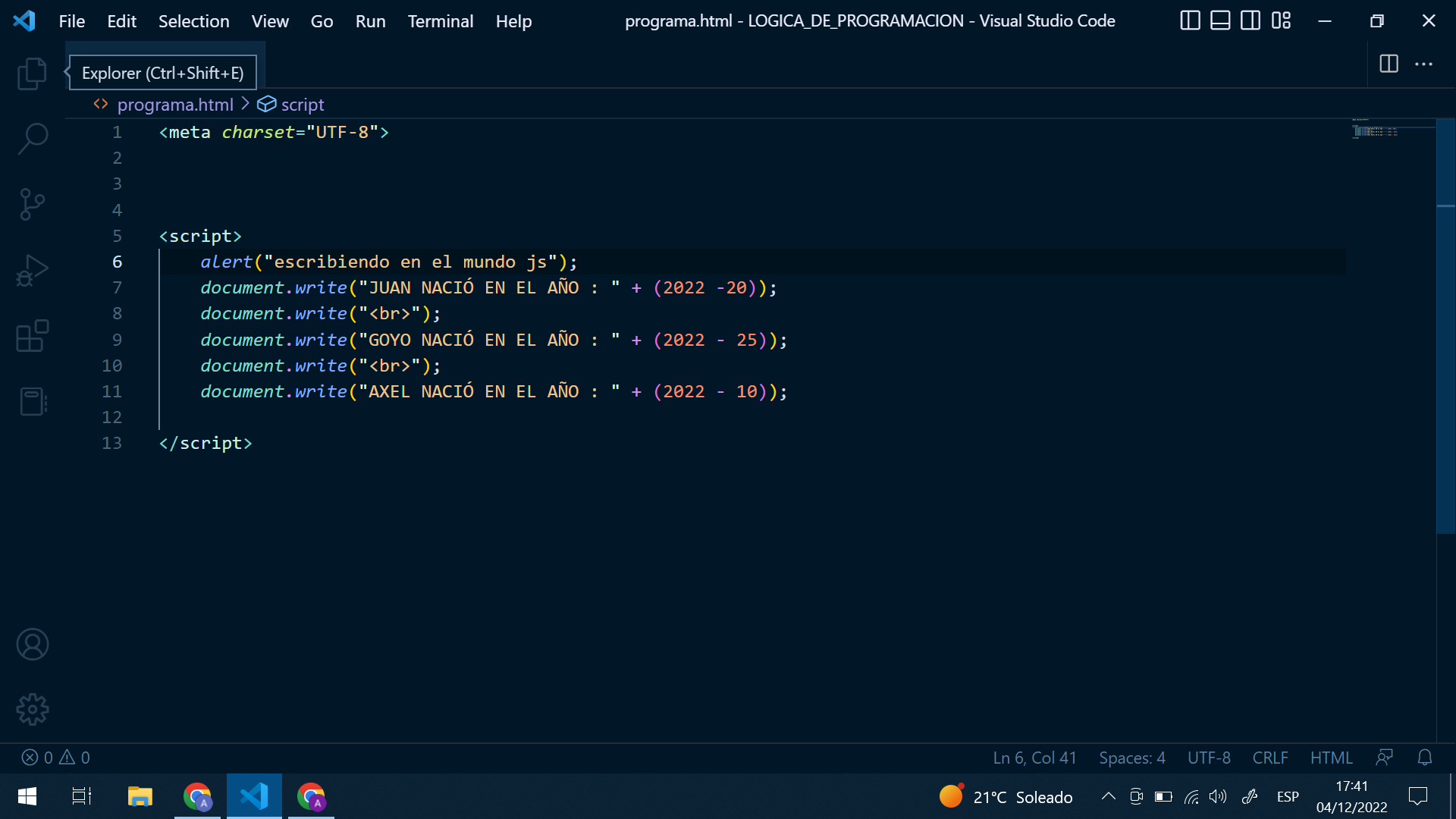The height and width of the screenshot is (819, 1456).
Task: Open editor More Actions ellipsis
Action: 1423,64
